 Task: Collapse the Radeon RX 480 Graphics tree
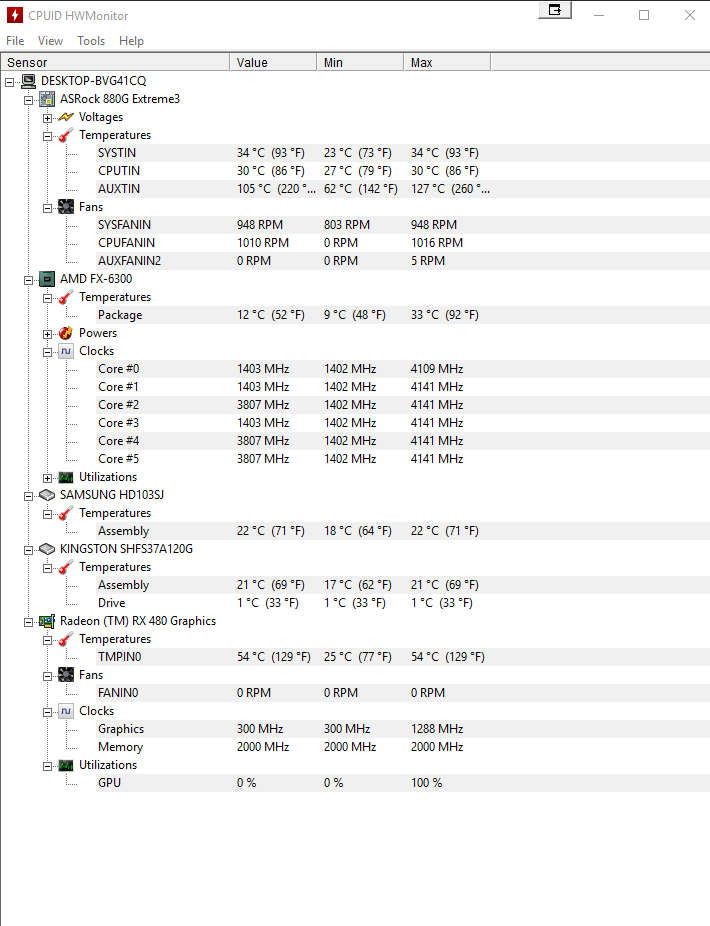[28, 622]
